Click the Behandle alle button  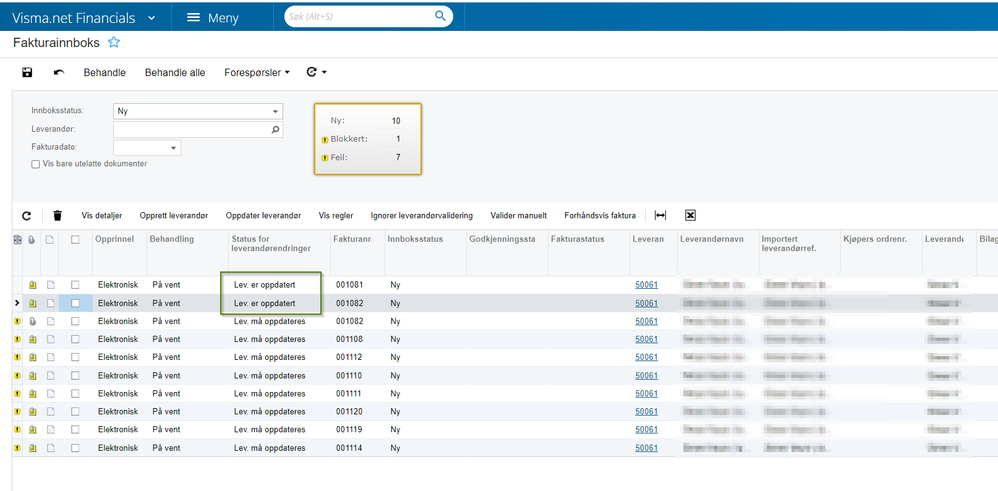click(175, 73)
